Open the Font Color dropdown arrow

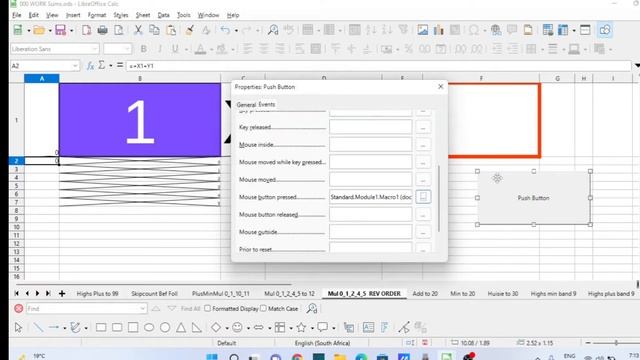pos(211,49)
